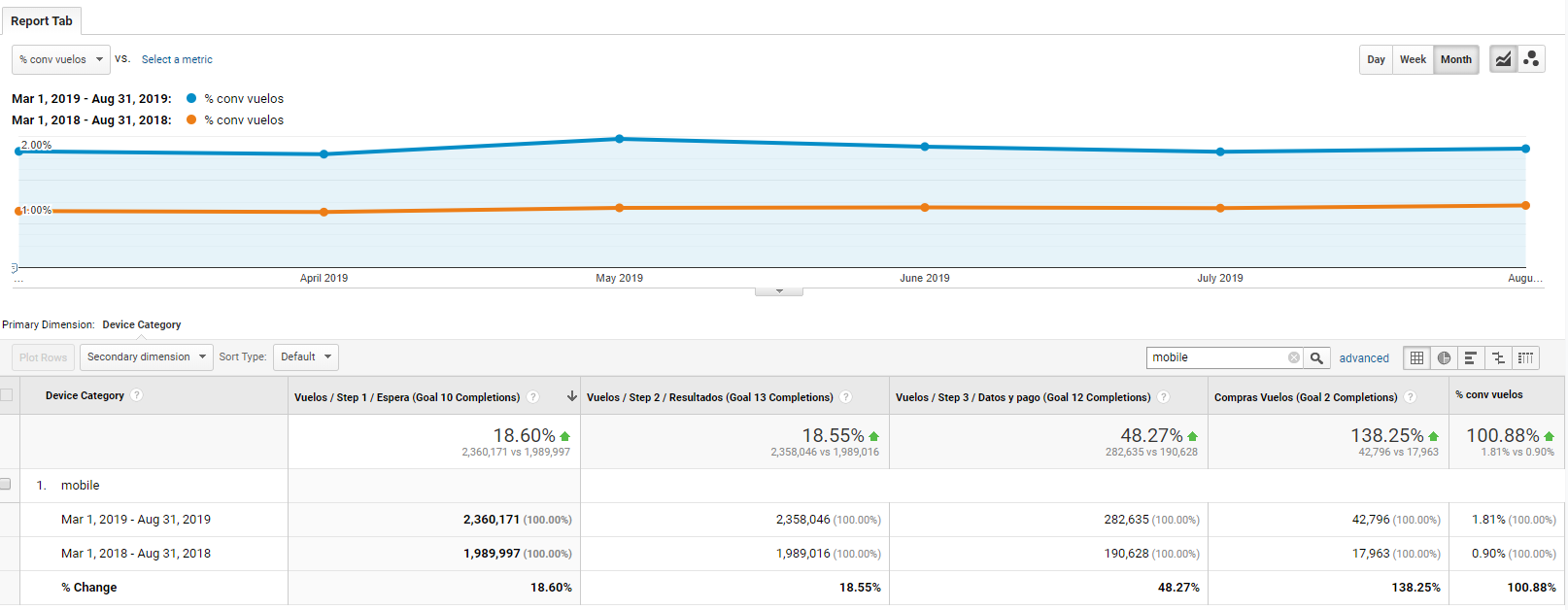
Task: Select the pie chart percentage view
Action: 1444,357
